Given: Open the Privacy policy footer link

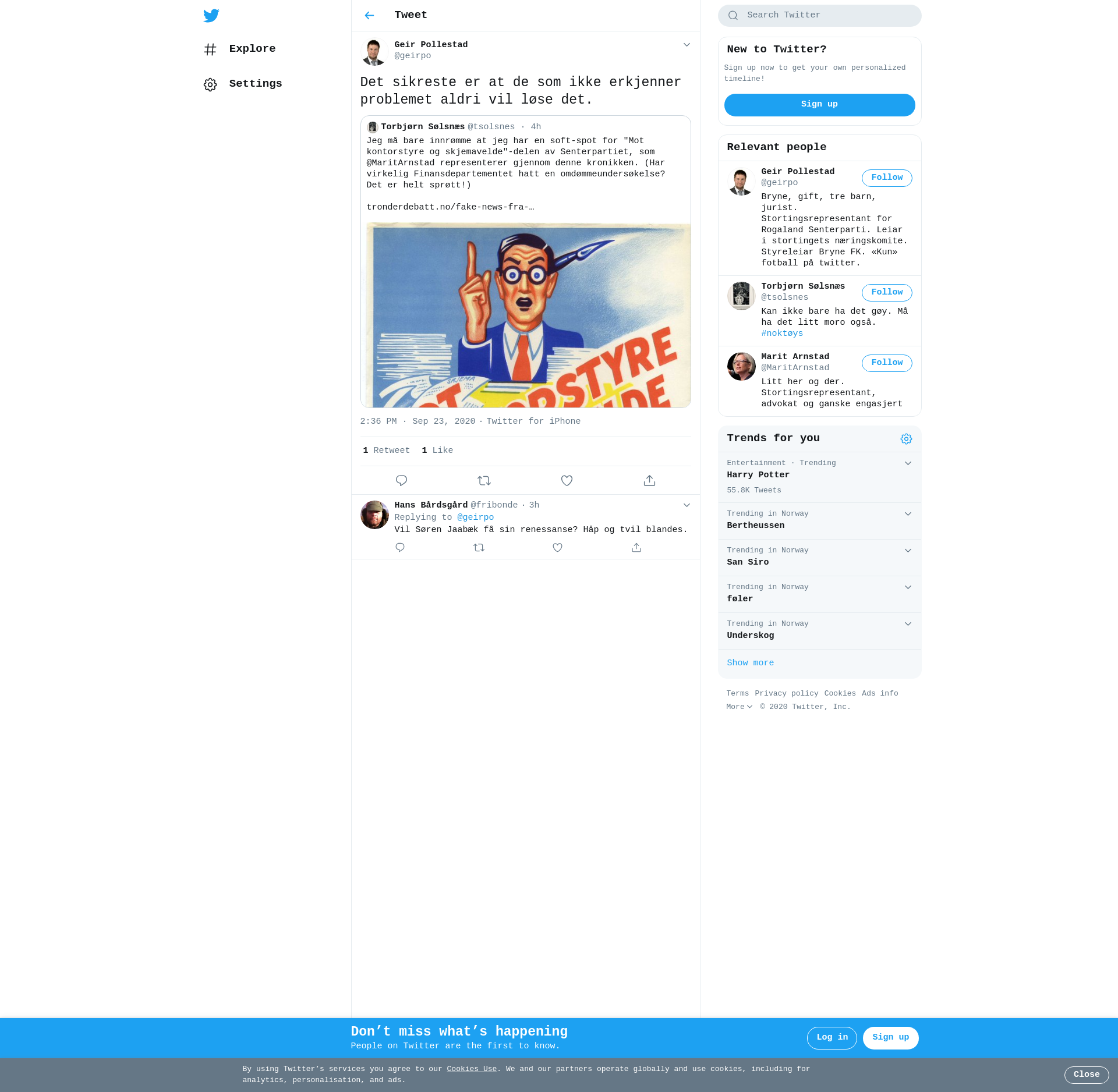Looking at the screenshot, I should coord(786,694).
